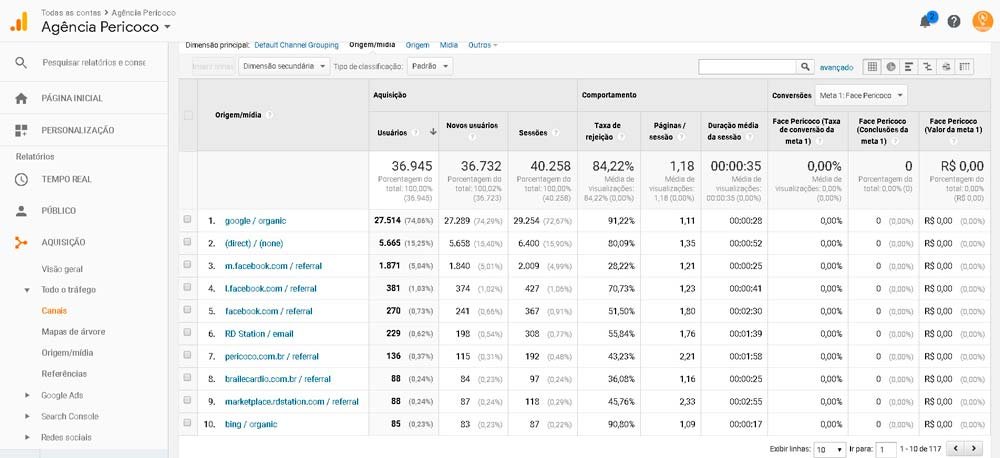Open the Referências sidebar item
This screenshot has width=1000, height=458.
(x=64, y=374)
